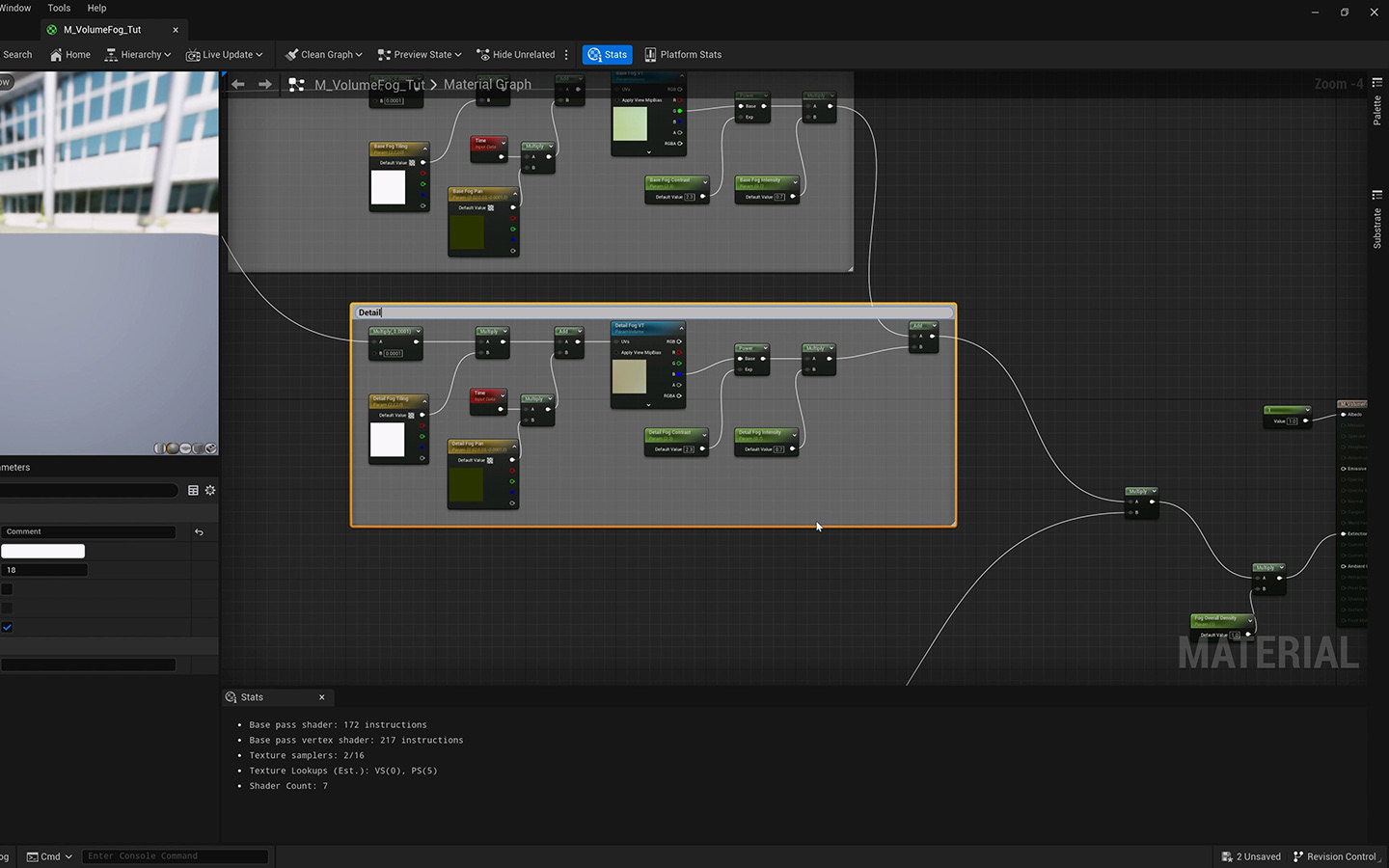Open the Tools menu

(x=59, y=8)
